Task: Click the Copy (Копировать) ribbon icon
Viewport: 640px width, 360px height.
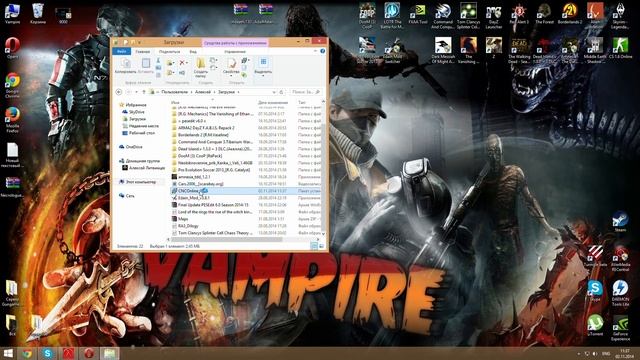Action: pos(126,65)
